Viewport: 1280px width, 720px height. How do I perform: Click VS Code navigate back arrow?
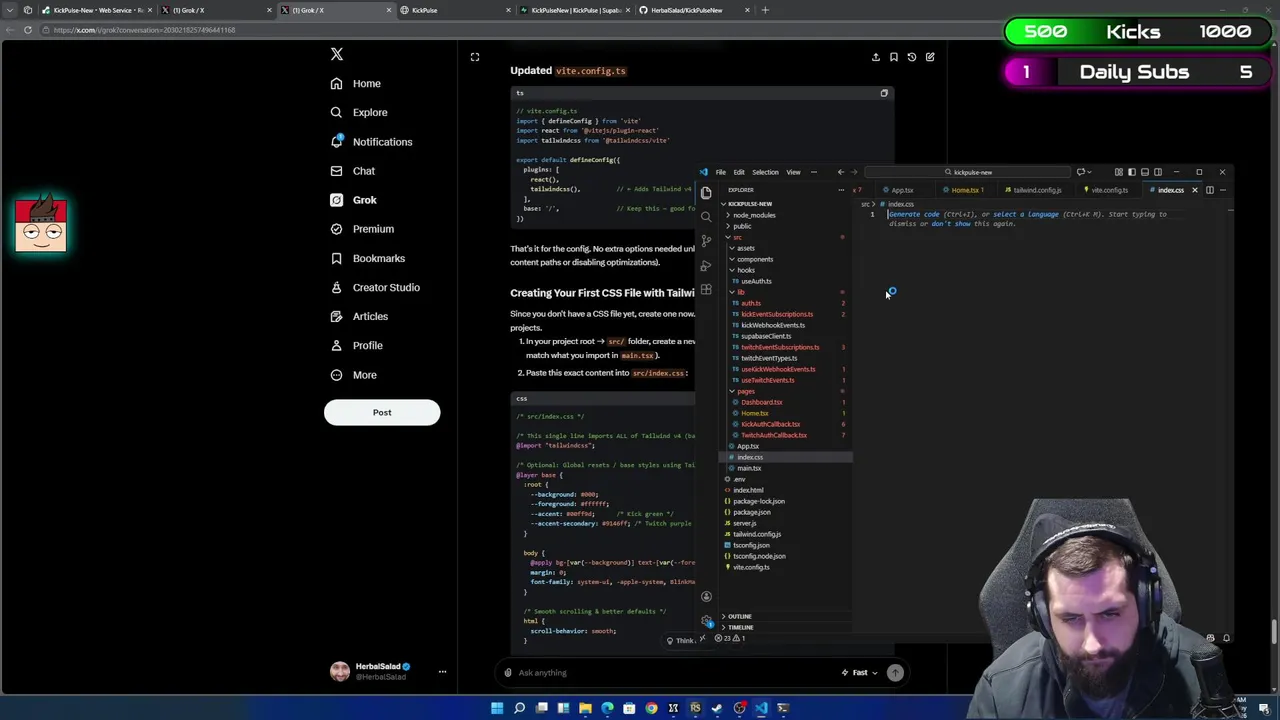pyautogui.click(x=841, y=172)
